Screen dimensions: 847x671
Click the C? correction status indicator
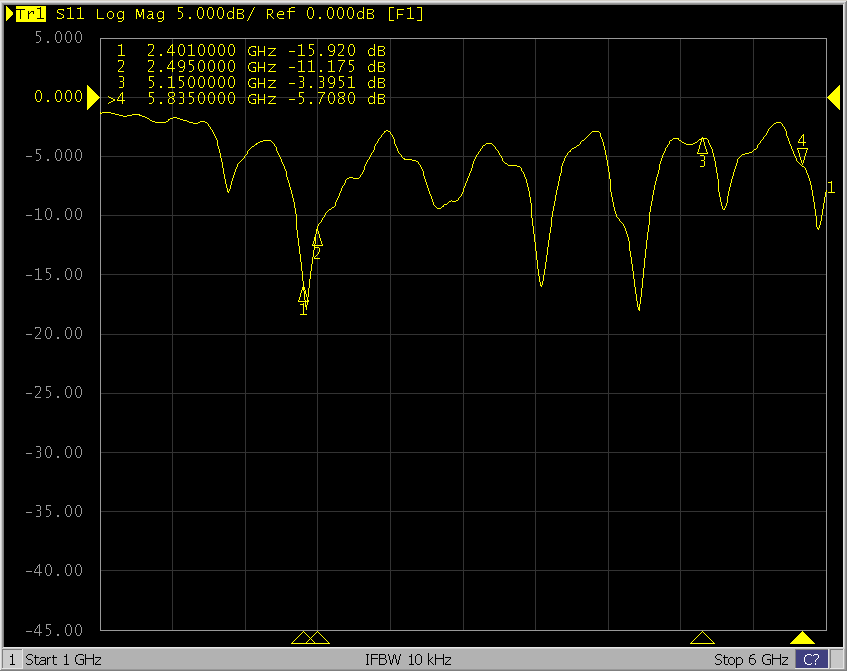coord(810,660)
